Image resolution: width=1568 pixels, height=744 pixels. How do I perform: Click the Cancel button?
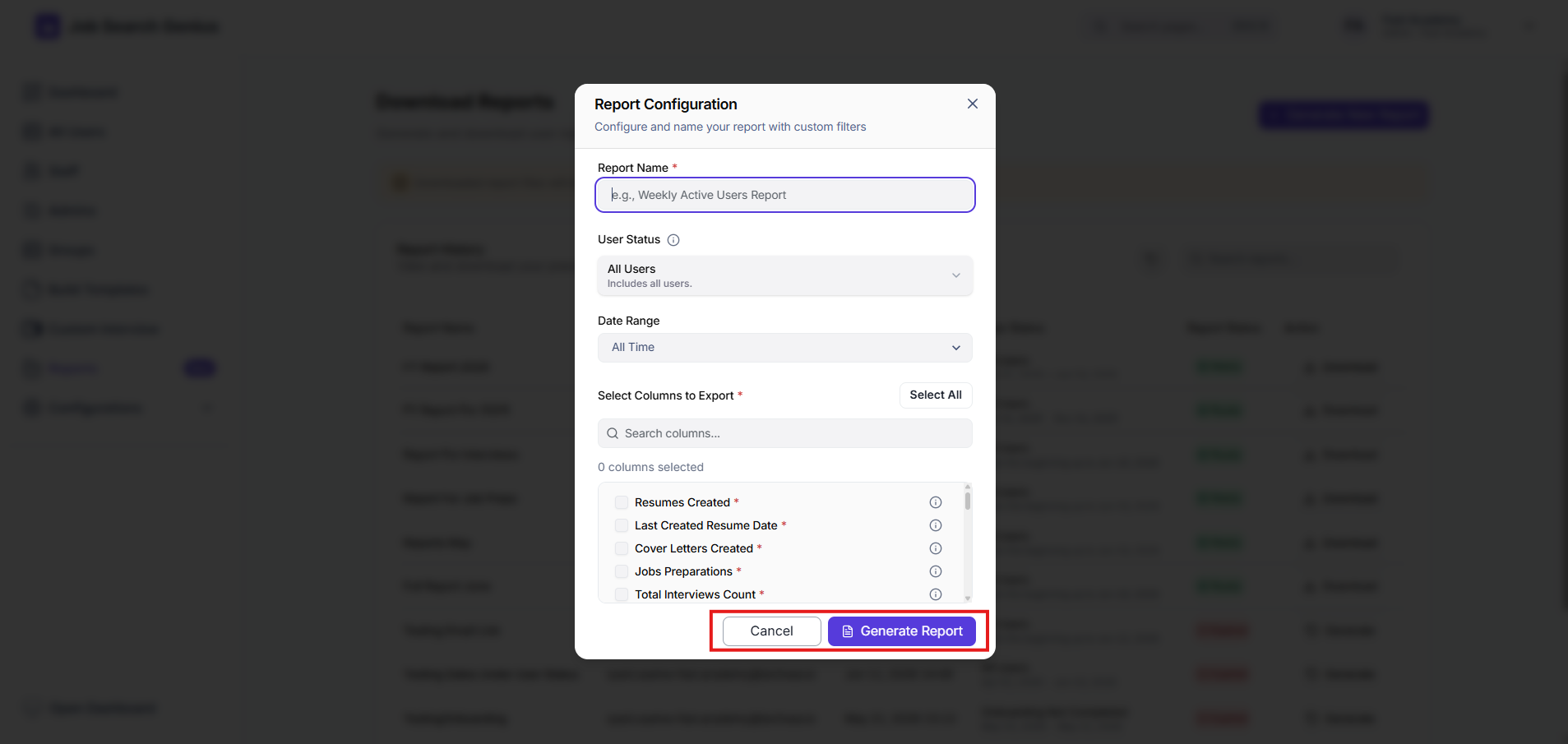coord(772,631)
